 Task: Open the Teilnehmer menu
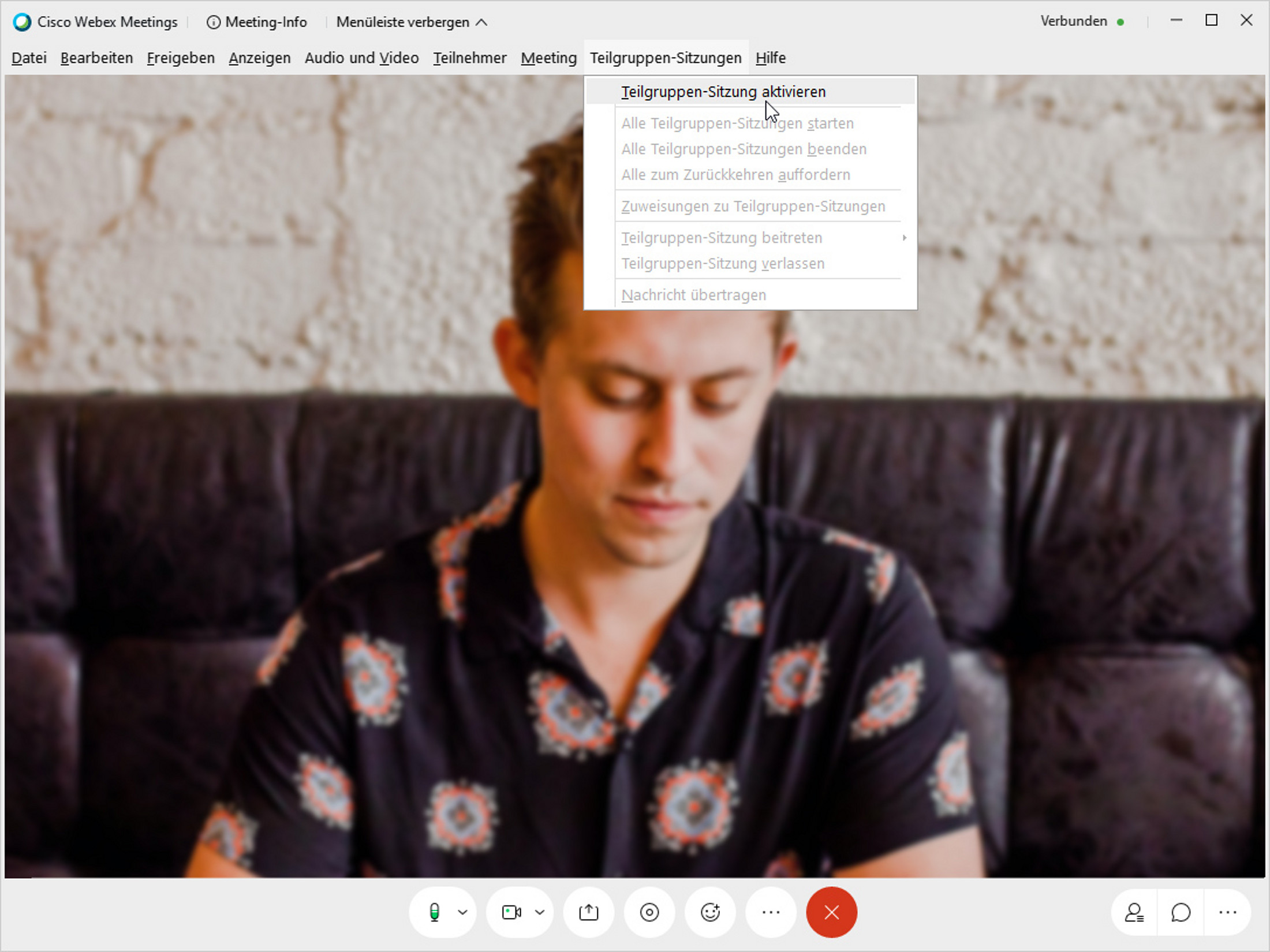click(x=469, y=58)
